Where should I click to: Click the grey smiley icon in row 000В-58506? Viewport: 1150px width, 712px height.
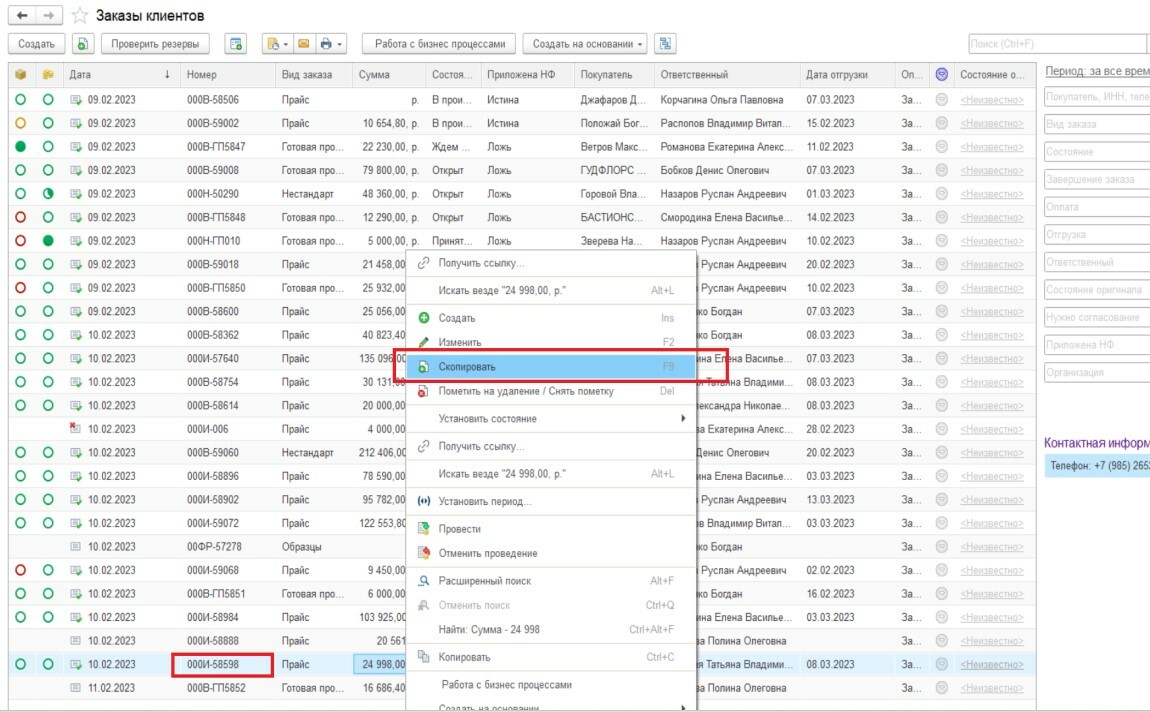tap(942, 100)
